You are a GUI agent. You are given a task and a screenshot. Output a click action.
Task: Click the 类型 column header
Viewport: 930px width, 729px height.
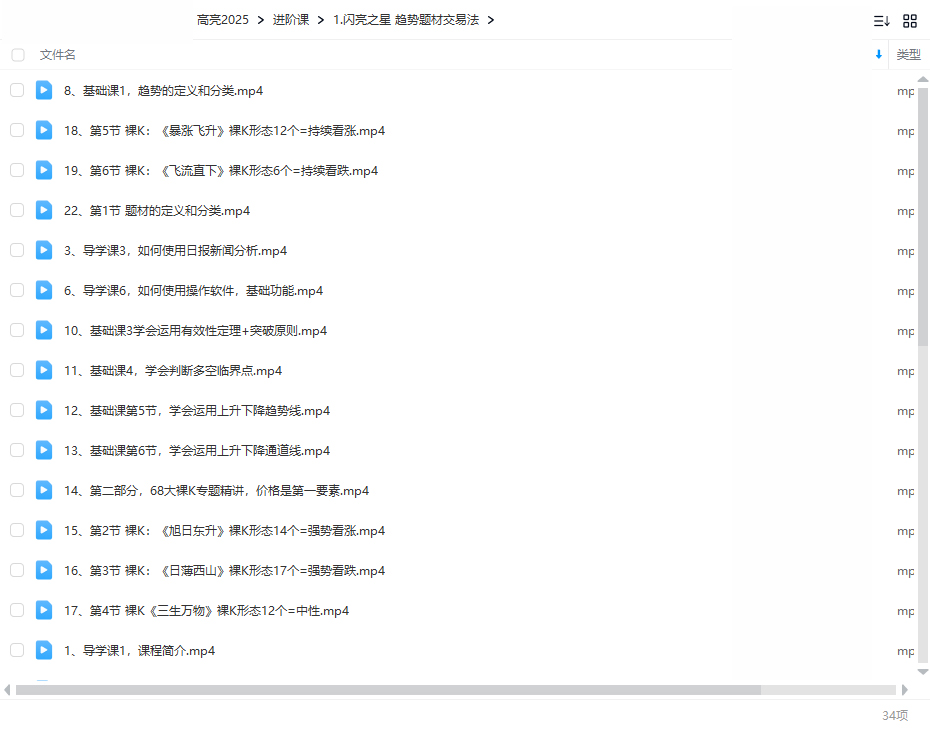pos(908,55)
